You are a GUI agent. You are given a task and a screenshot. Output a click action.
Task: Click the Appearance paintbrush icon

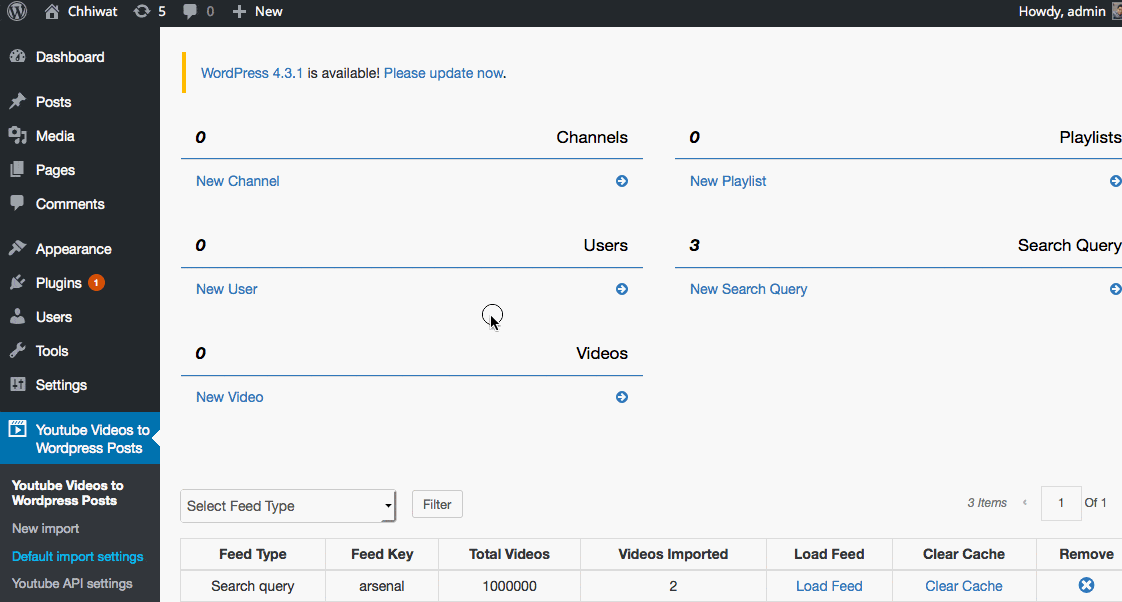(x=18, y=248)
